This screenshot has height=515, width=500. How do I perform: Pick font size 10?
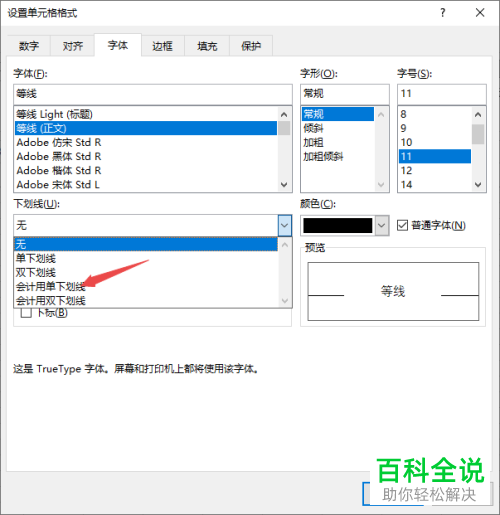(x=435, y=142)
